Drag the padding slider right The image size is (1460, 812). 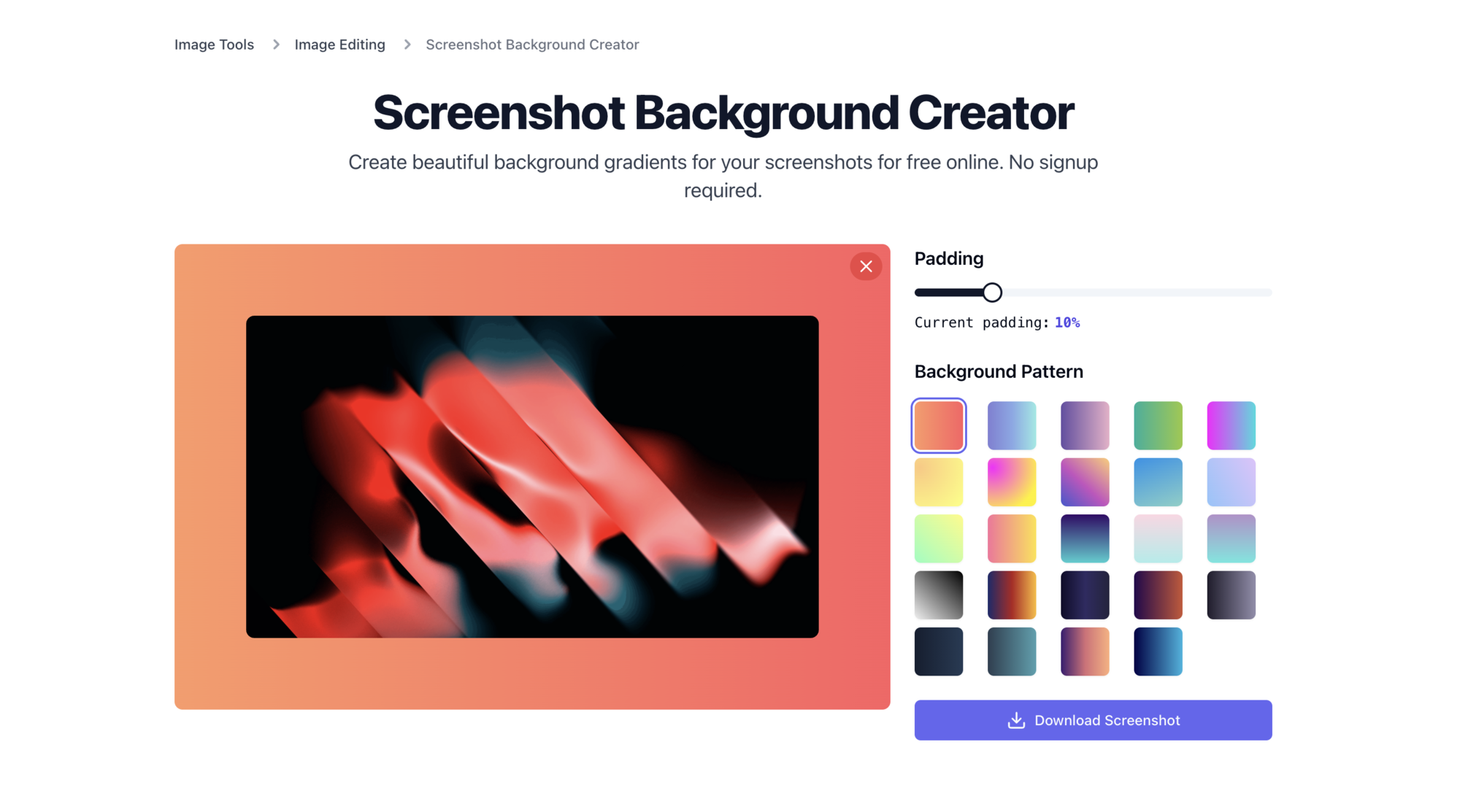pyautogui.click(x=992, y=292)
